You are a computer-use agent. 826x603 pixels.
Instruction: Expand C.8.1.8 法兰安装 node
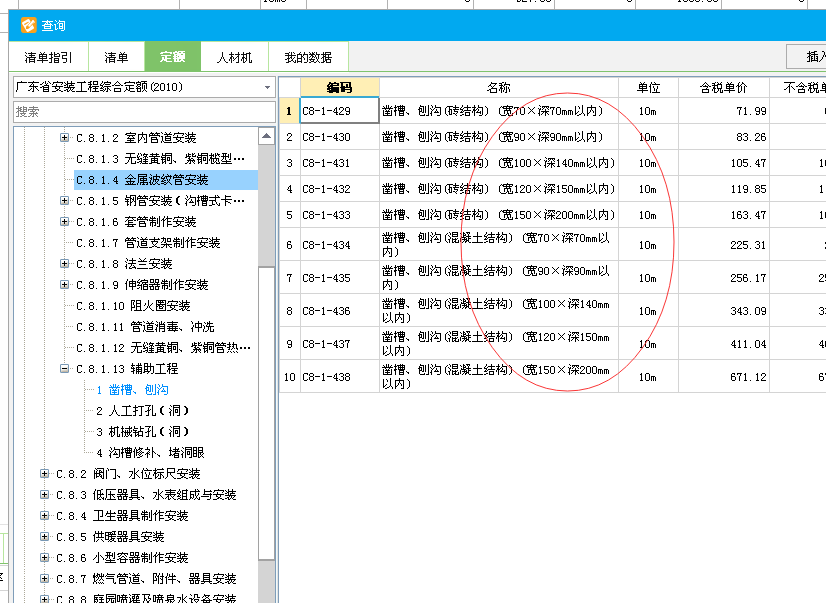pos(64,263)
